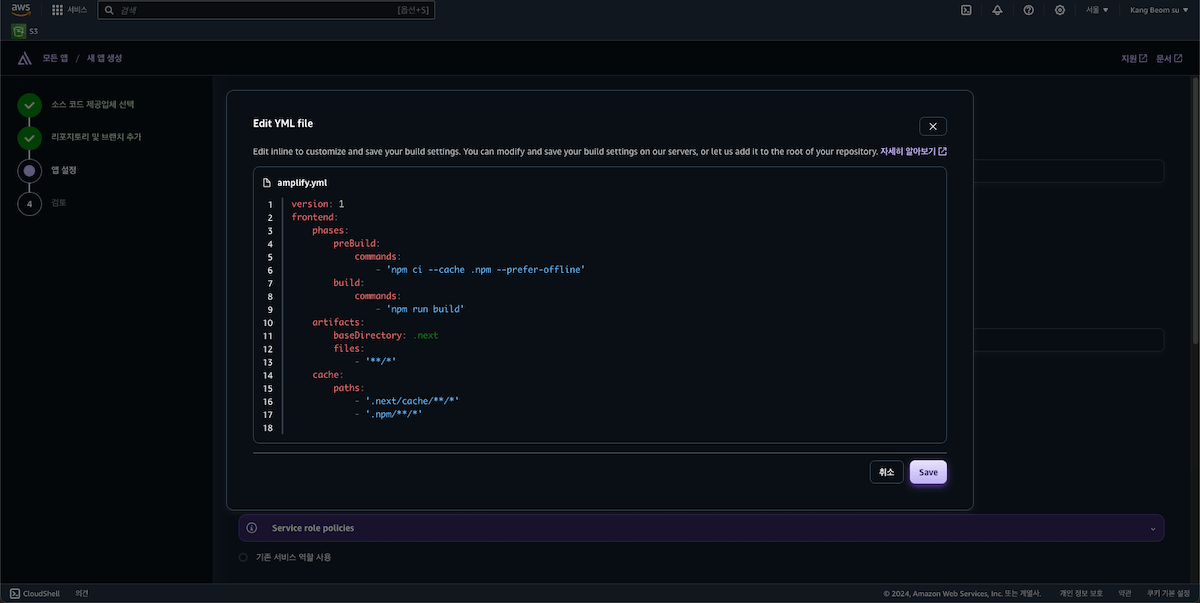Image resolution: width=1200 pixels, height=603 pixels.
Task: Select the source code provider step
Action: tap(93, 104)
